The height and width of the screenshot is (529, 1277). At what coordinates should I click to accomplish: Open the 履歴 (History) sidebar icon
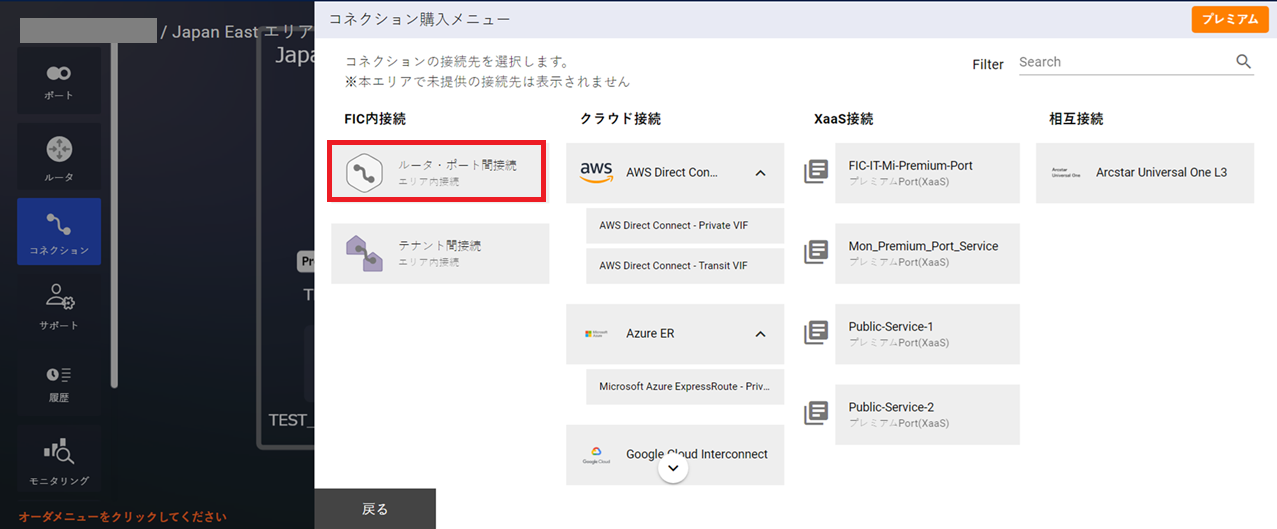pyautogui.click(x=58, y=381)
